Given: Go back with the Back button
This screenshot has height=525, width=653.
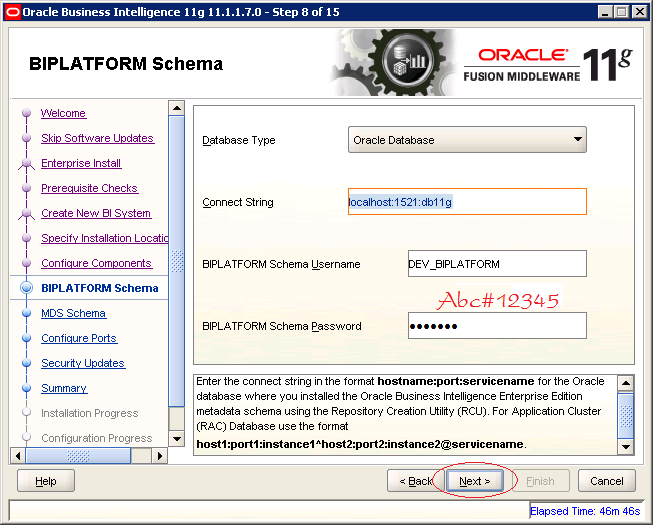Looking at the screenshot, I should pos(416,481).
